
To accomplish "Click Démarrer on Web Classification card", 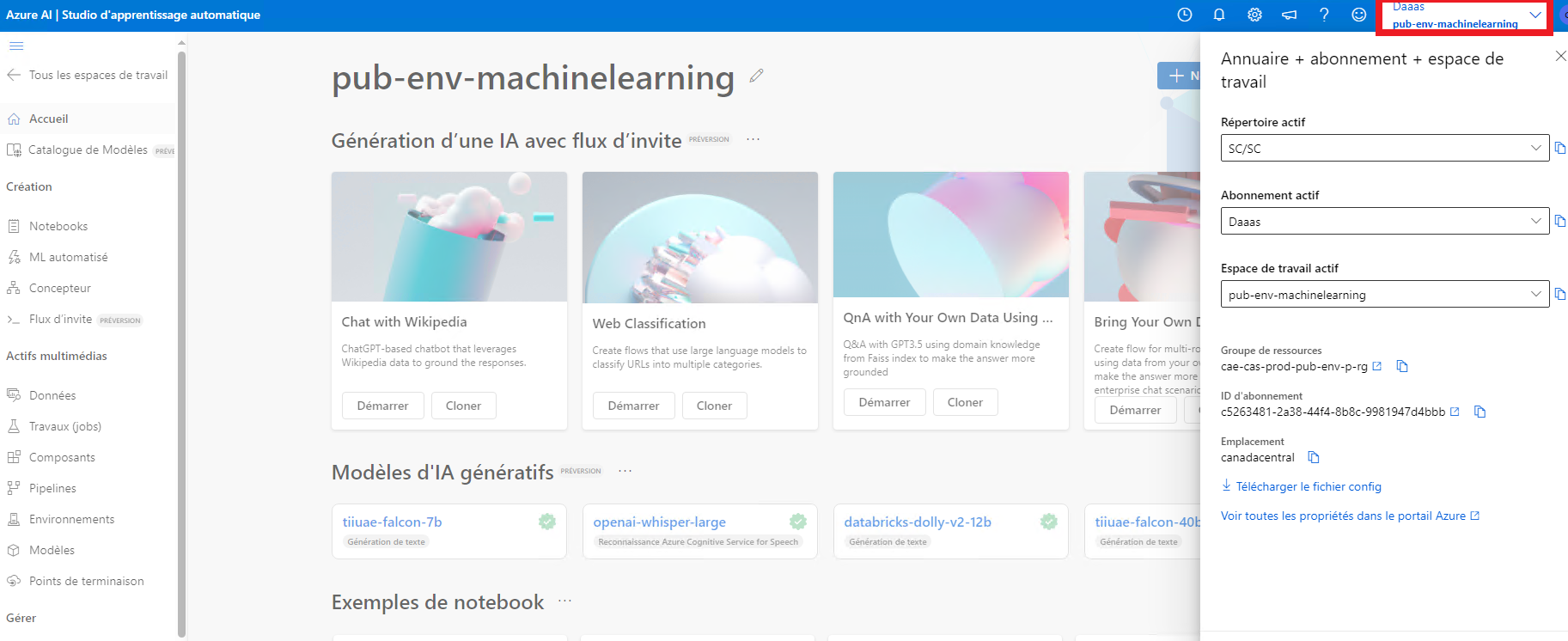I will tap(634, 406).
